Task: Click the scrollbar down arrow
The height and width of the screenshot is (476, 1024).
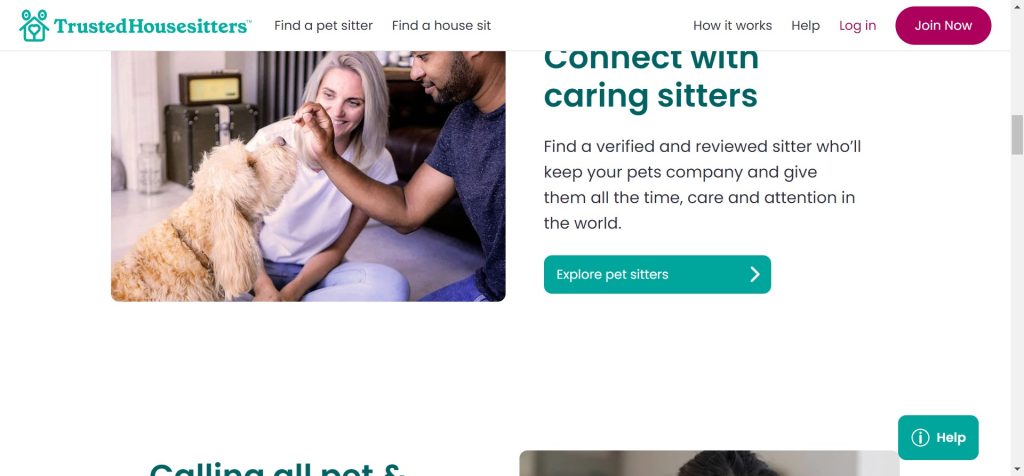Action: (1017, 469)
